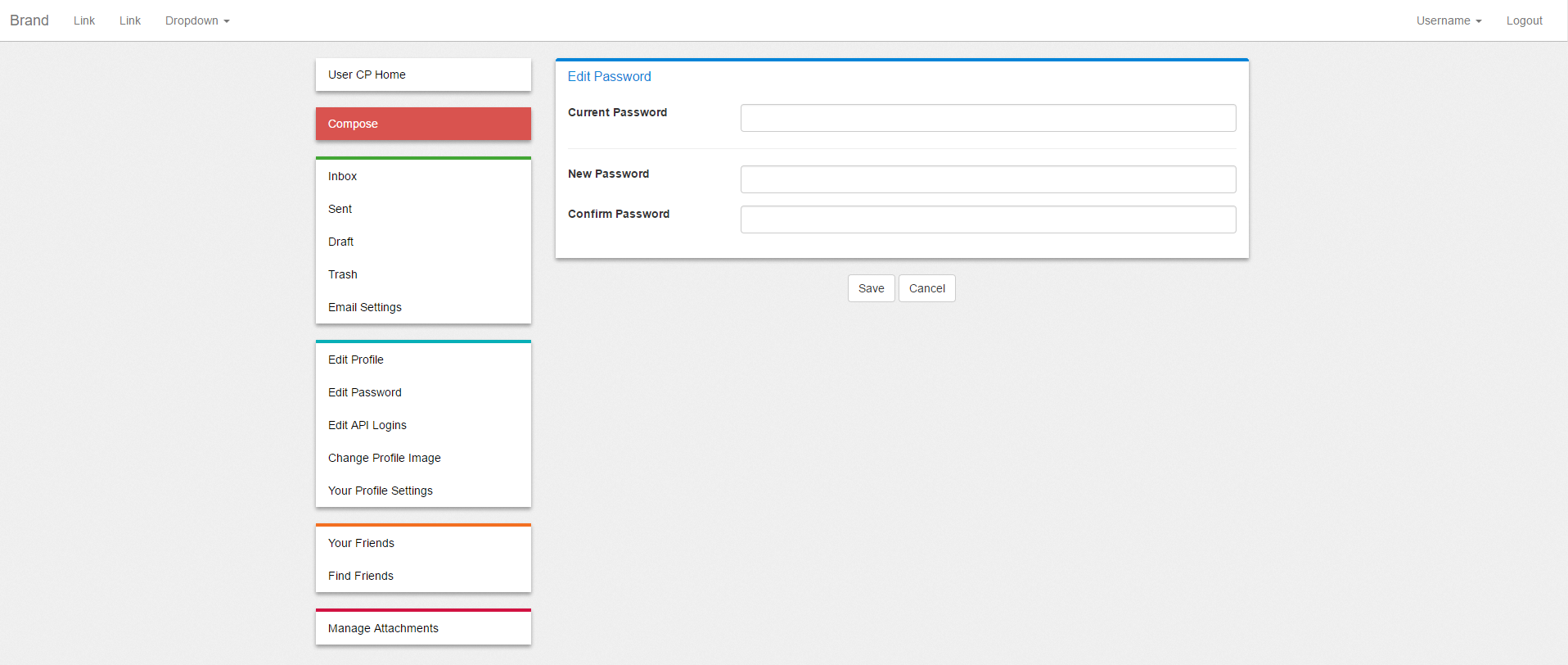
Task: Open Your Friends page
Action: [423, 543]
